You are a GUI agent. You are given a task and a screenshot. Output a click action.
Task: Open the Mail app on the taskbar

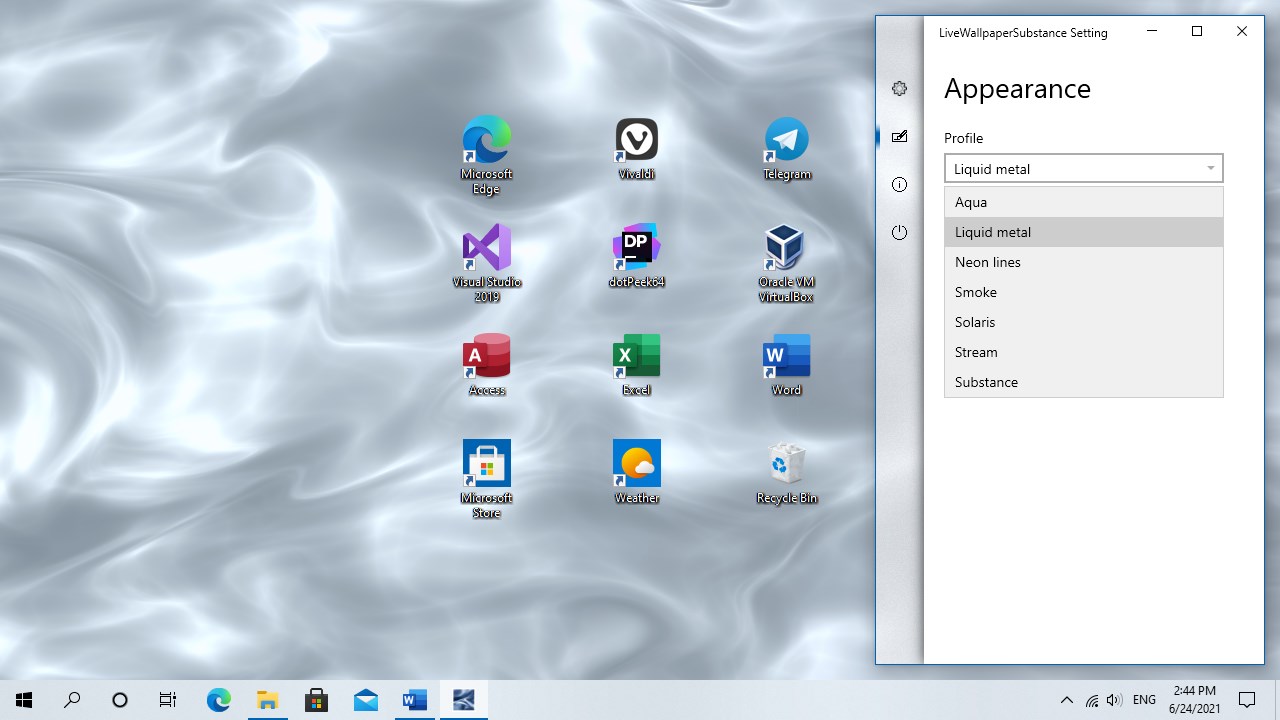[365, 700]
